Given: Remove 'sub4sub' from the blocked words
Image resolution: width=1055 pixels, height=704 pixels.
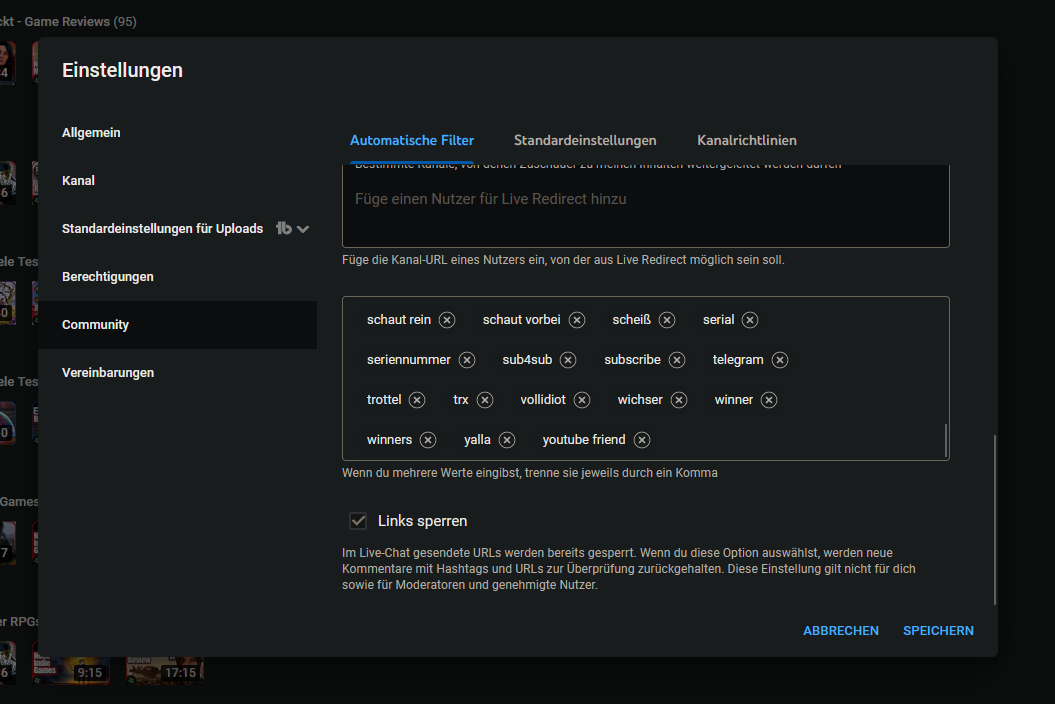Looking at the screenshot, I should pos(568,360).
